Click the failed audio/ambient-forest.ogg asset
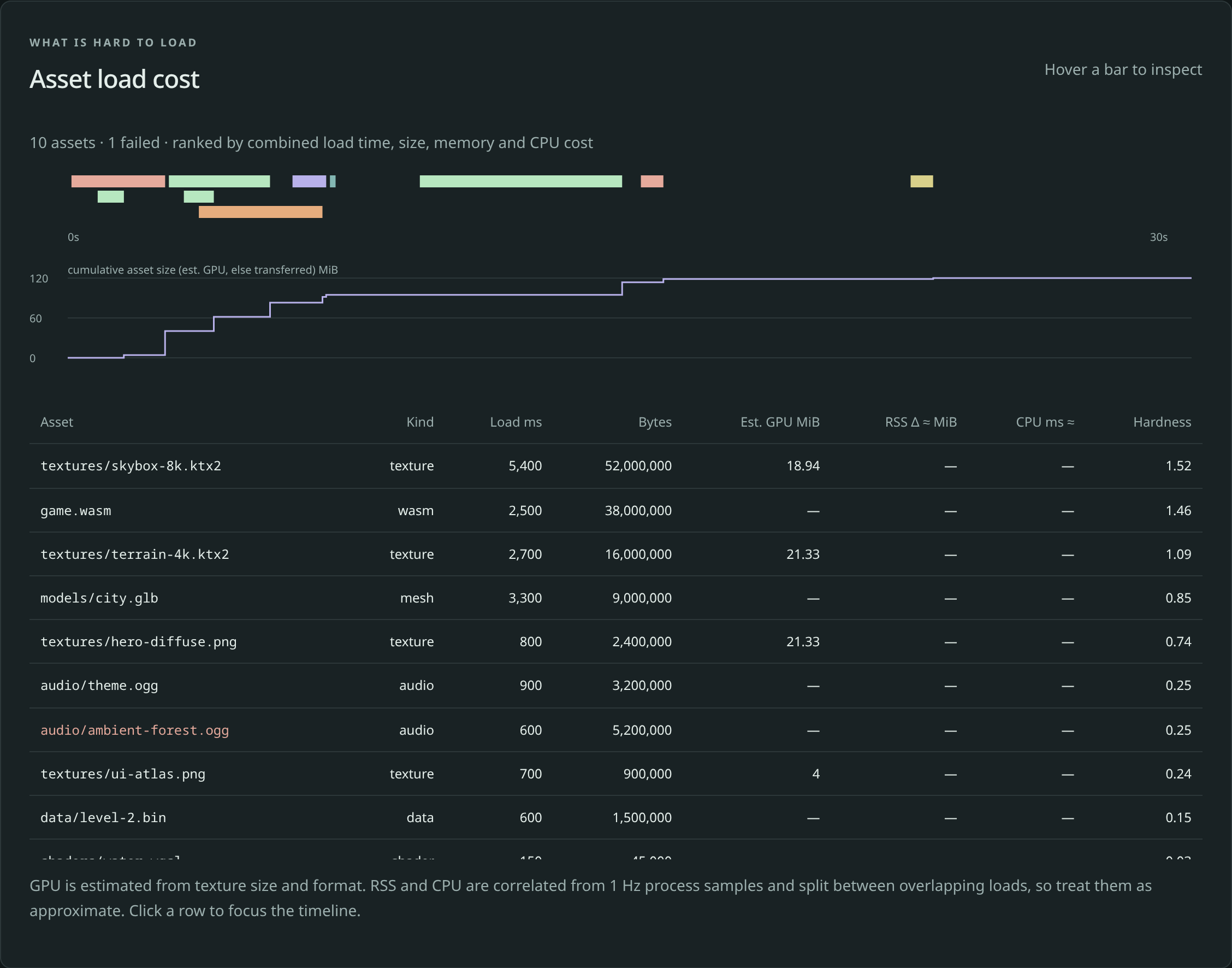 click(x=135, y=730)
